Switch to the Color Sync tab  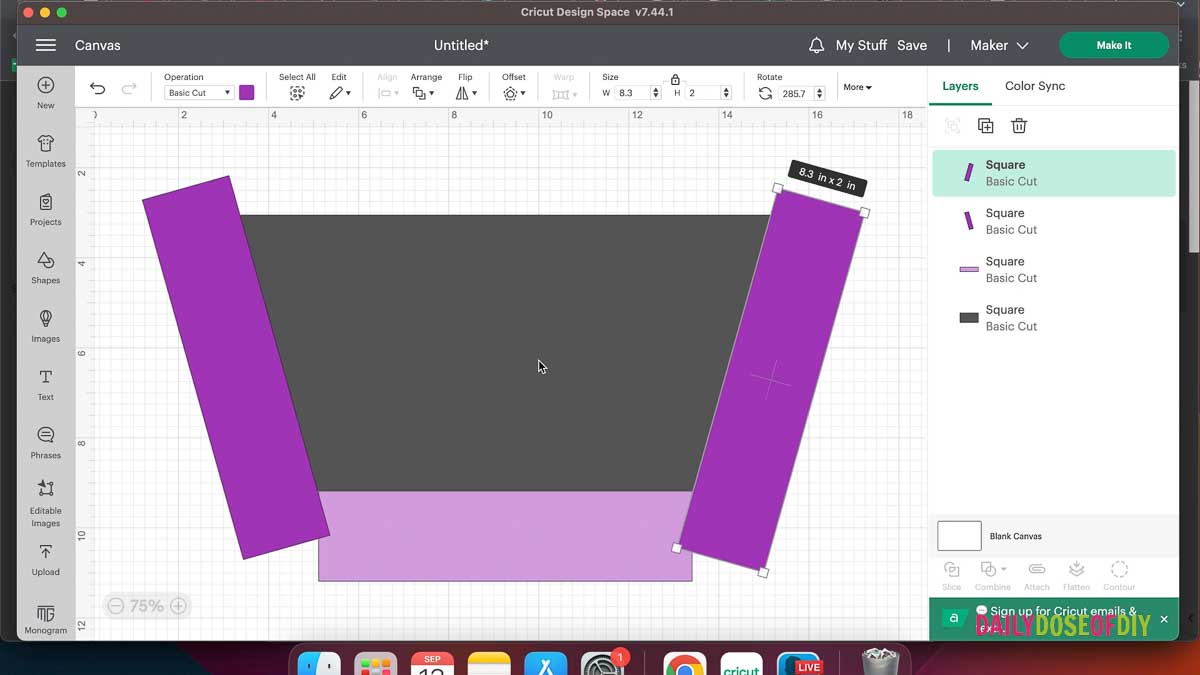(x=1034, y=86)
